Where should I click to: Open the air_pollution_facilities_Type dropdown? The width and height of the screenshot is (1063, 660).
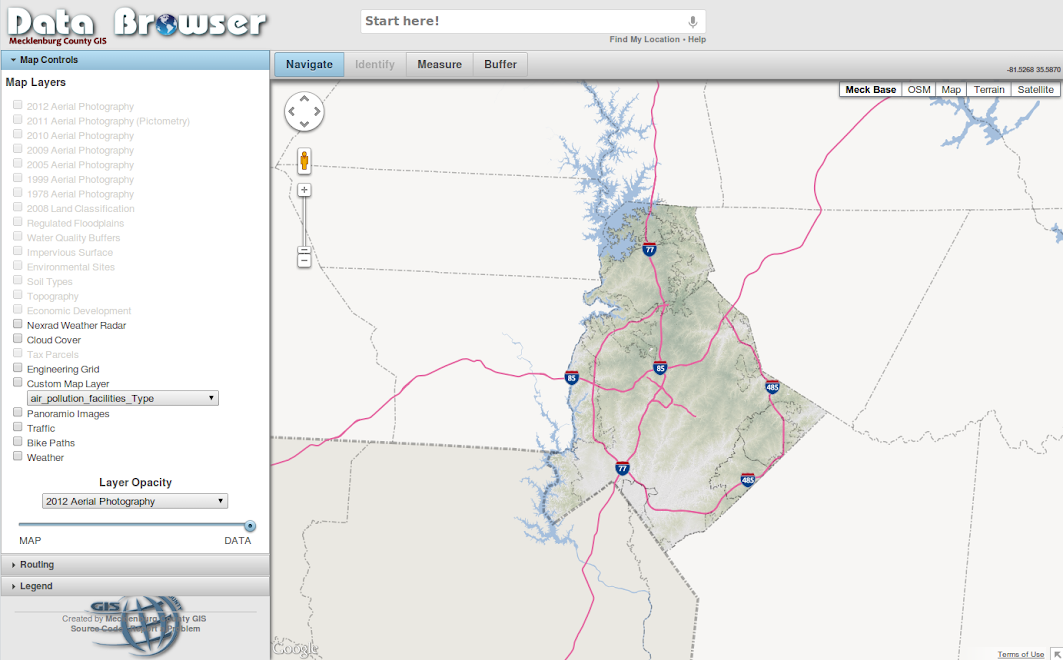[123, 398]
